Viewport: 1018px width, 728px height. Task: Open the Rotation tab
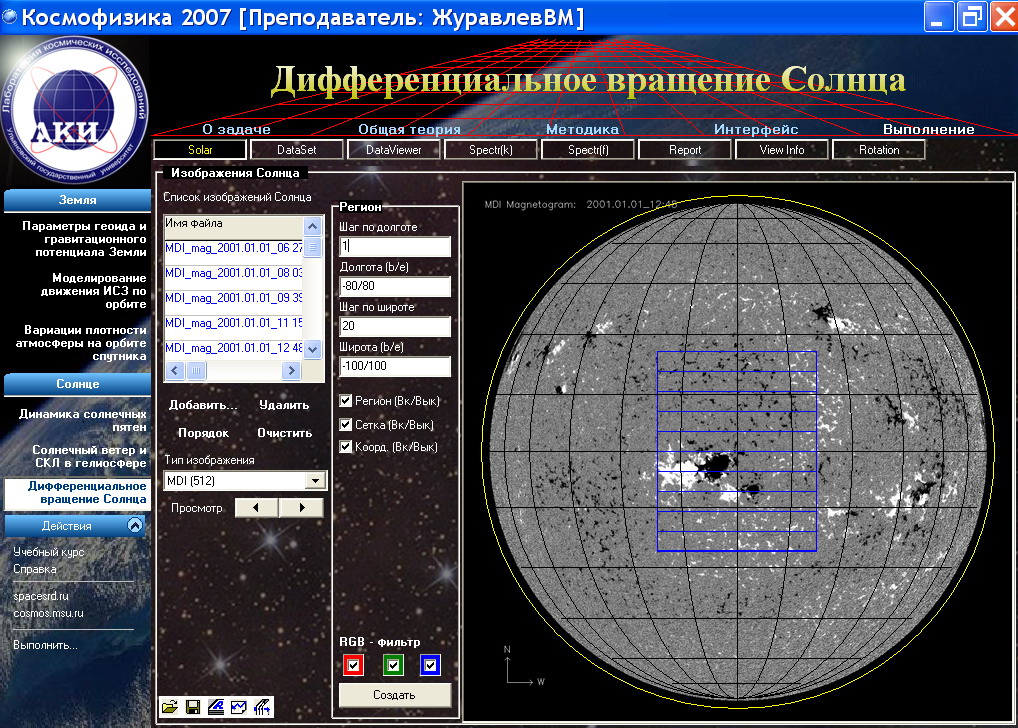pos(878,150)
